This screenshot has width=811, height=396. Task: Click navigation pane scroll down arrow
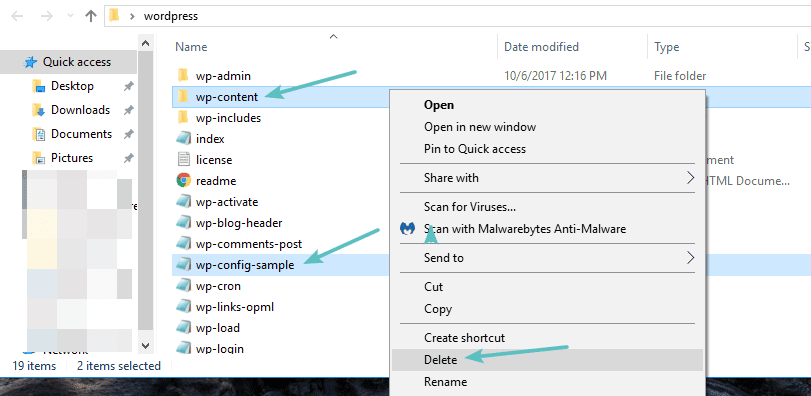tap(145, 345)
